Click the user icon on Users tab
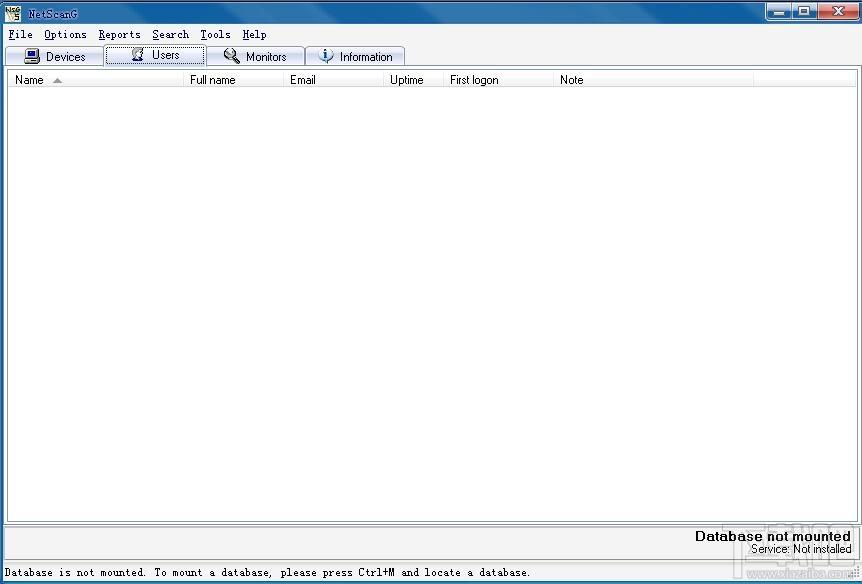This screenshot has width=862, height=584. coord(138,54)
